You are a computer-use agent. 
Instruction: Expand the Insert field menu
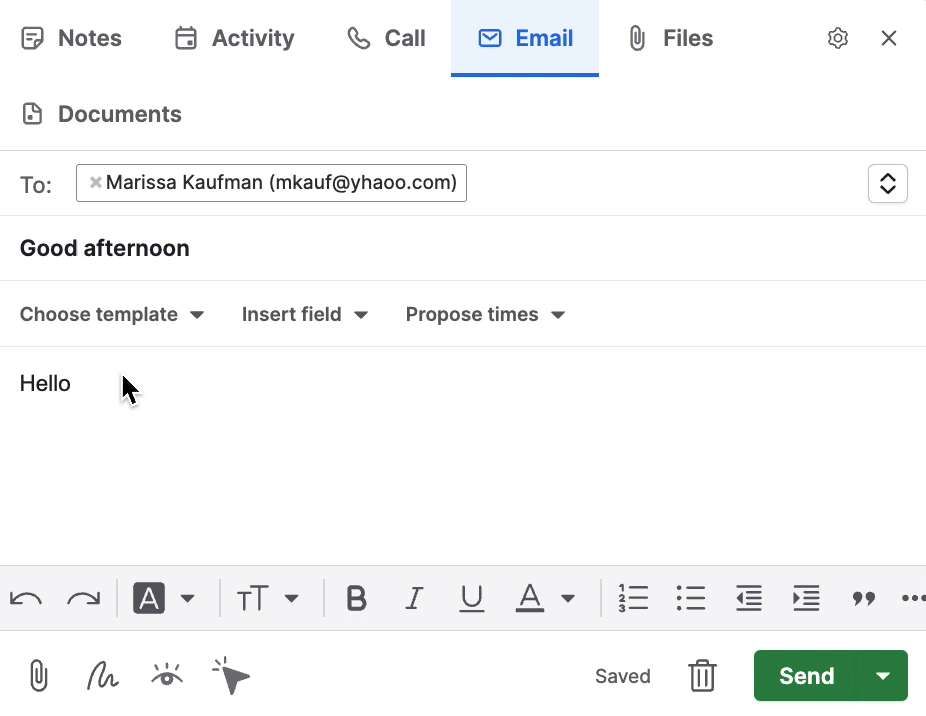[x=305, y=314]
